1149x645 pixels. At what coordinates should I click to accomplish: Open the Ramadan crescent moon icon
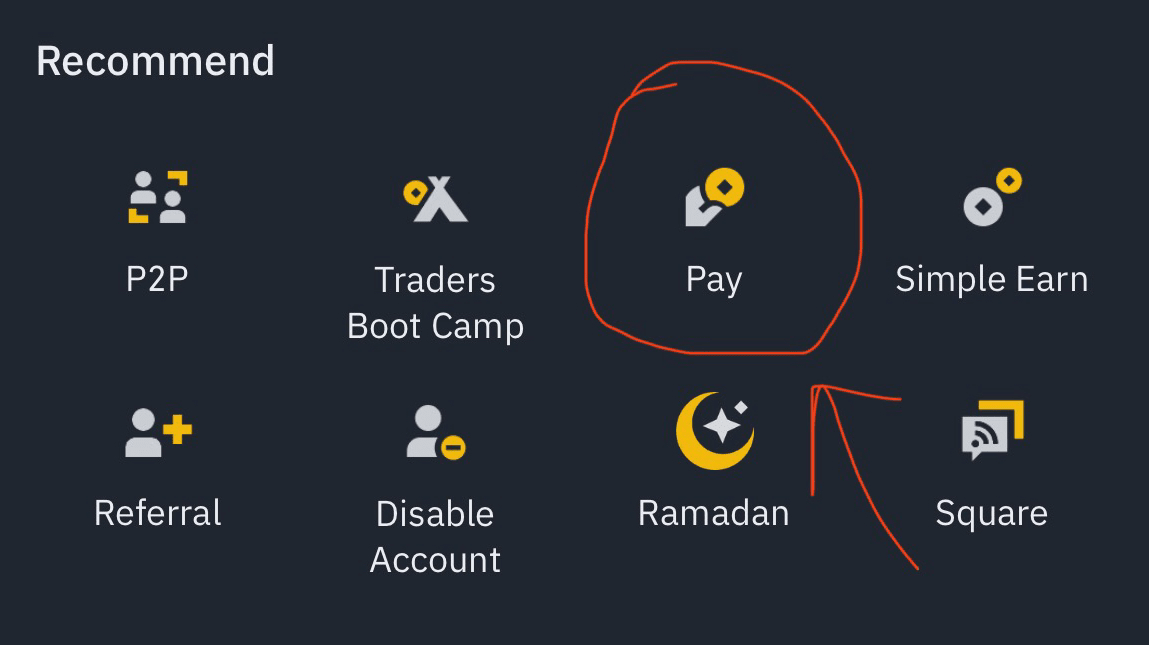click(x=714, y=431)
